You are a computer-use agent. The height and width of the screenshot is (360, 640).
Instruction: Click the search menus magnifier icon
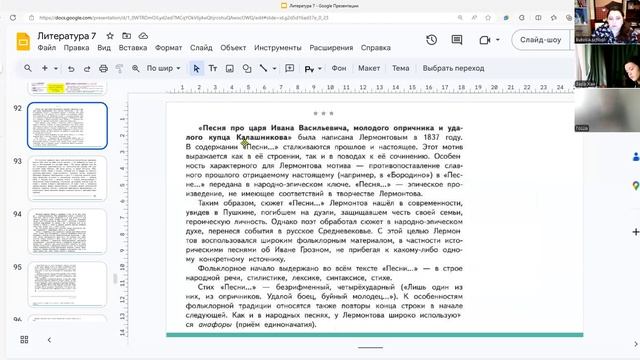(28, 68)
